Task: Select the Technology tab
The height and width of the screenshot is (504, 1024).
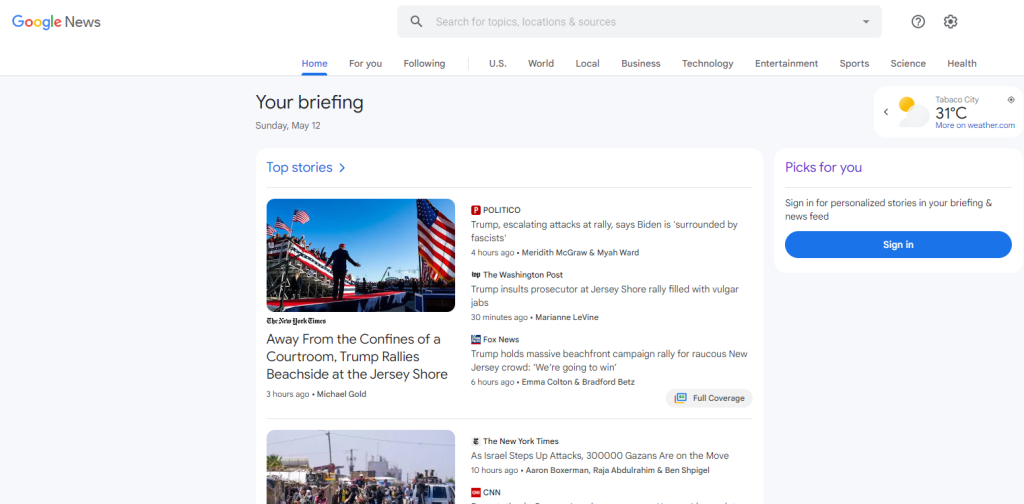Action: click(x=707, y=63)
